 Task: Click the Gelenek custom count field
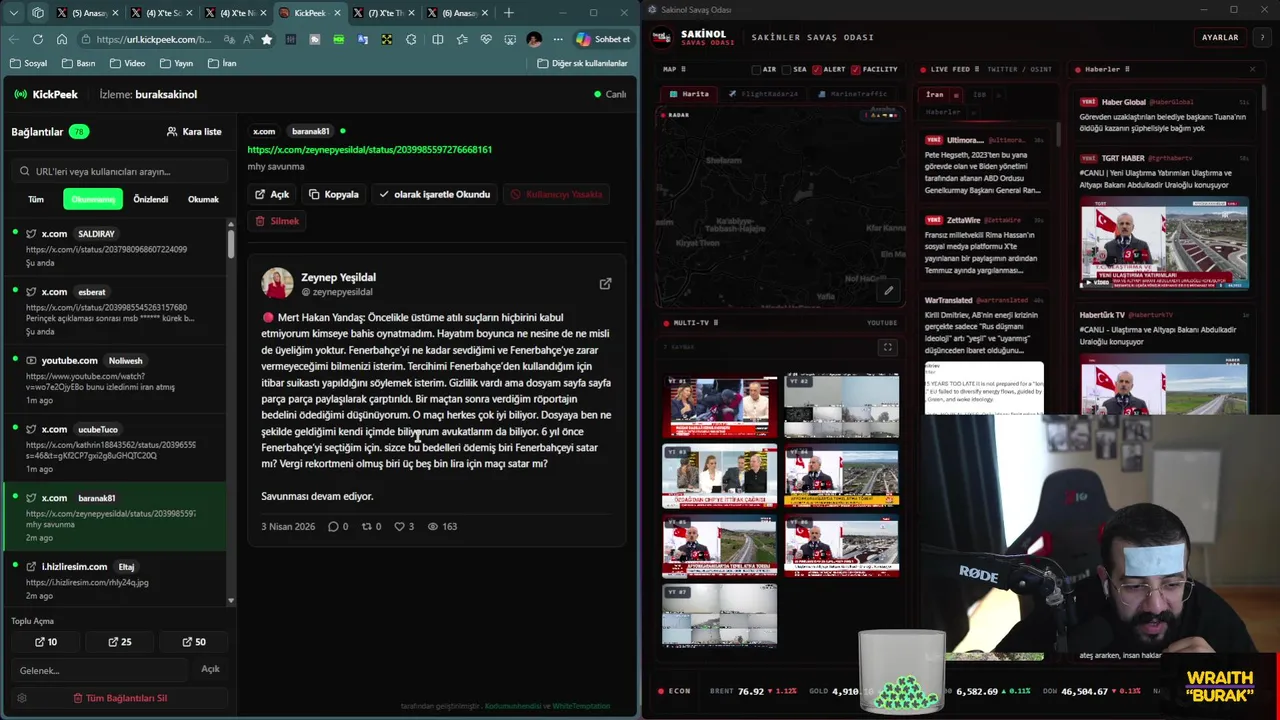coord(98,670)
